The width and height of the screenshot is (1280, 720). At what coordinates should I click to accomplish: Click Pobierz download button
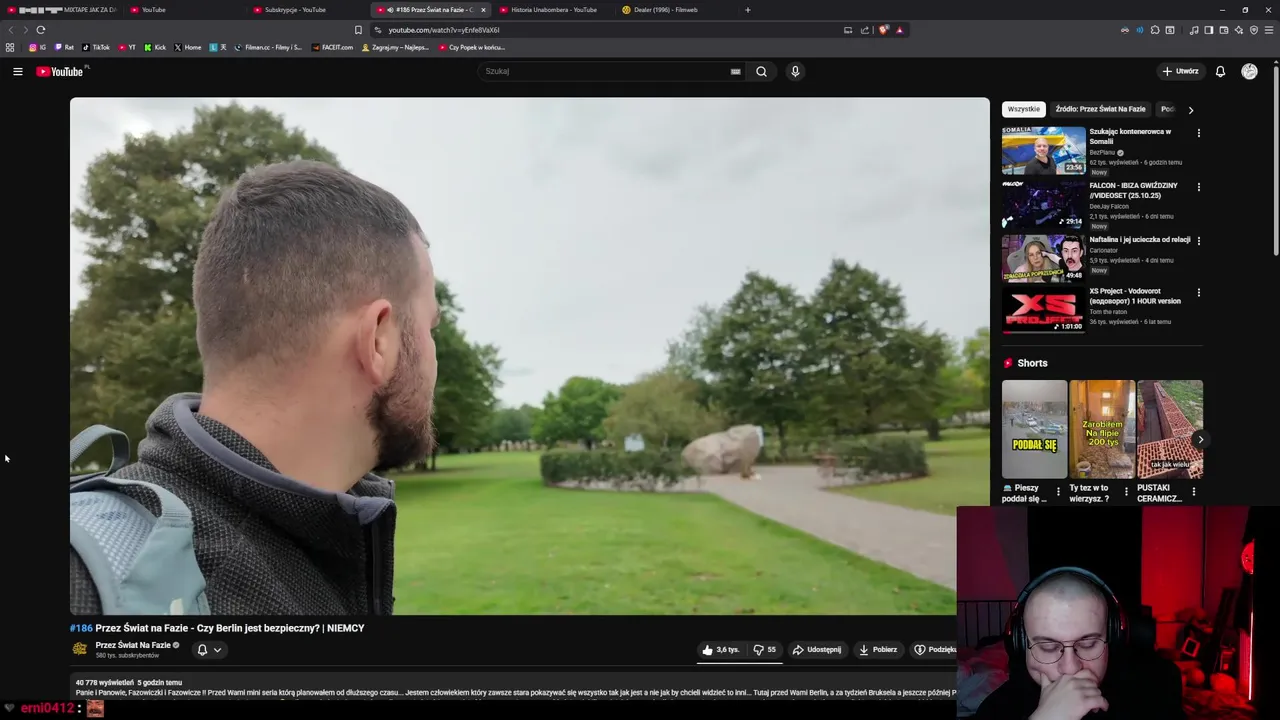878,650
